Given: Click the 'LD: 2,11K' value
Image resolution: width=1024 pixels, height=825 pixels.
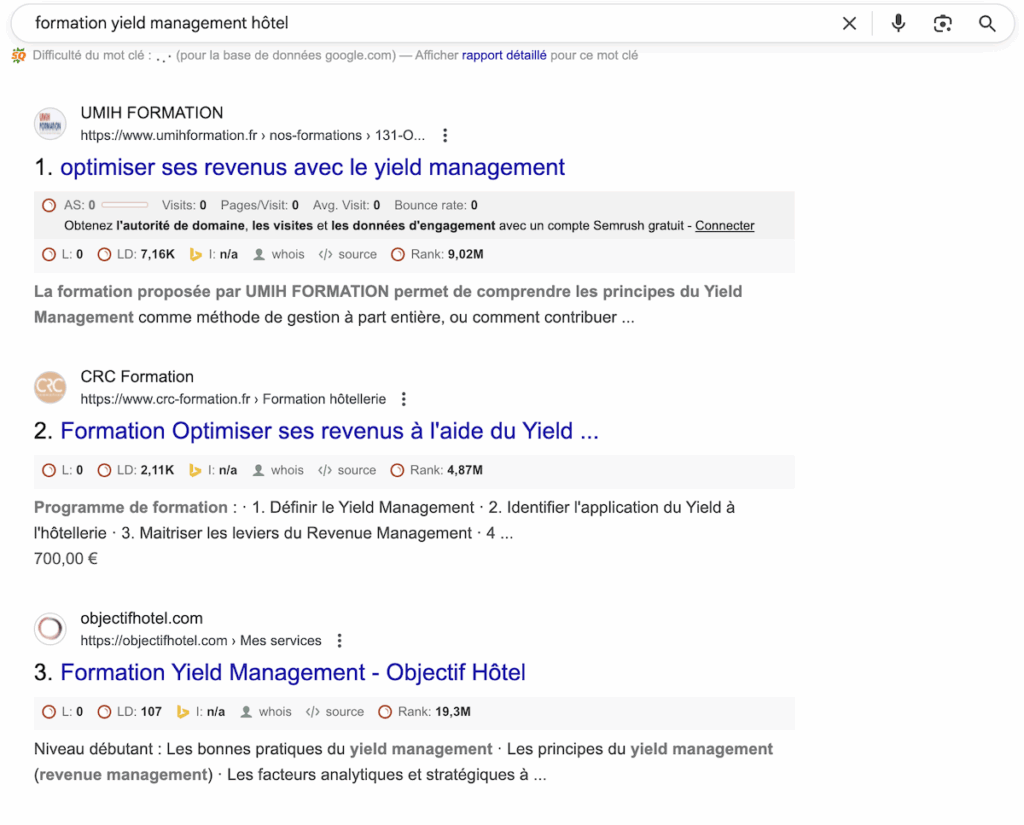Looking at the screenshot, I should pos(146,470).
